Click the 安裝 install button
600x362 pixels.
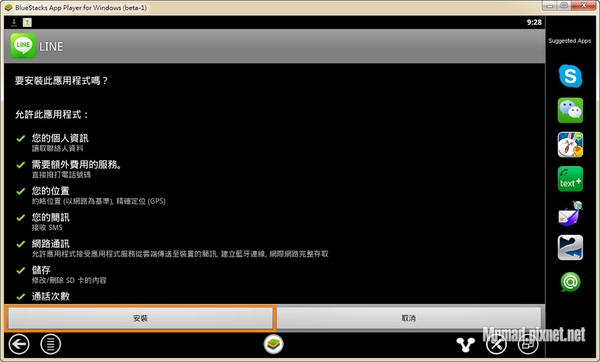pos(140,318)
